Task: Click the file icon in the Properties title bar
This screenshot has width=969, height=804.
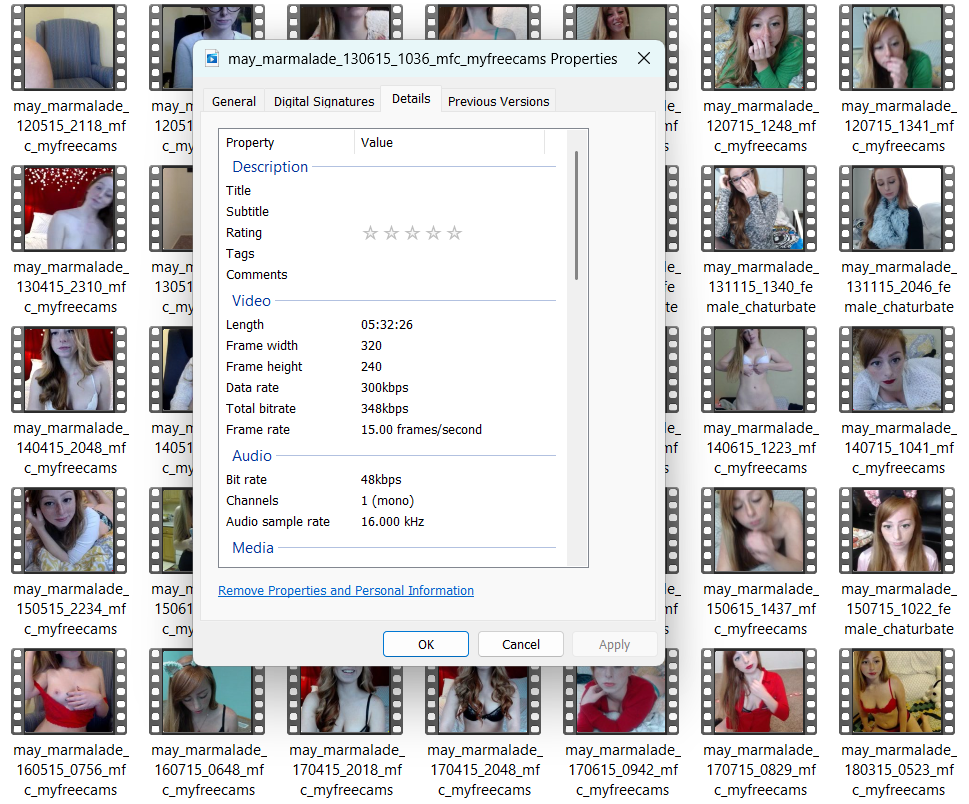Action: coord(212,59)
